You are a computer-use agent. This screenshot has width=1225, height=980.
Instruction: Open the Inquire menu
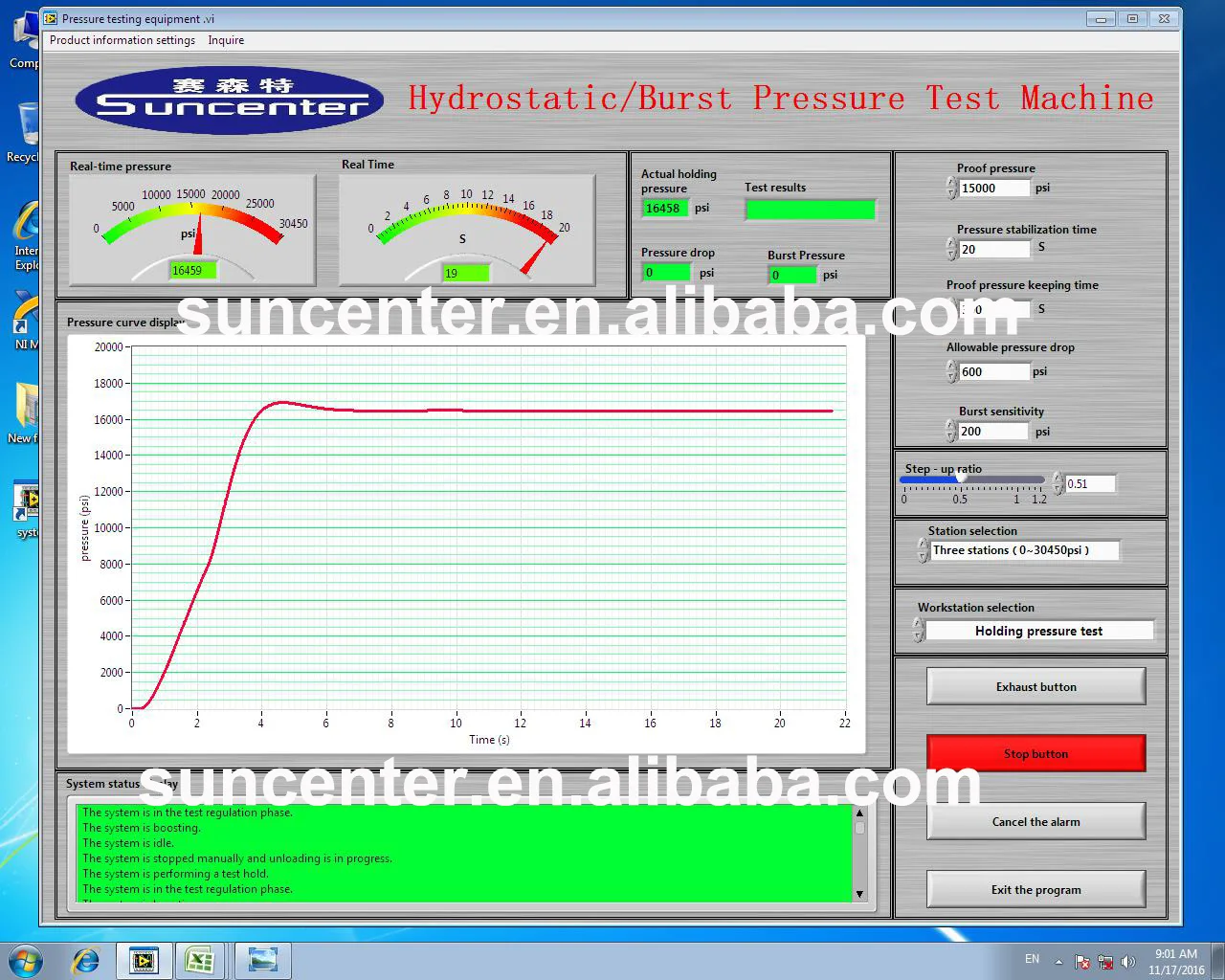coord(226,40)
